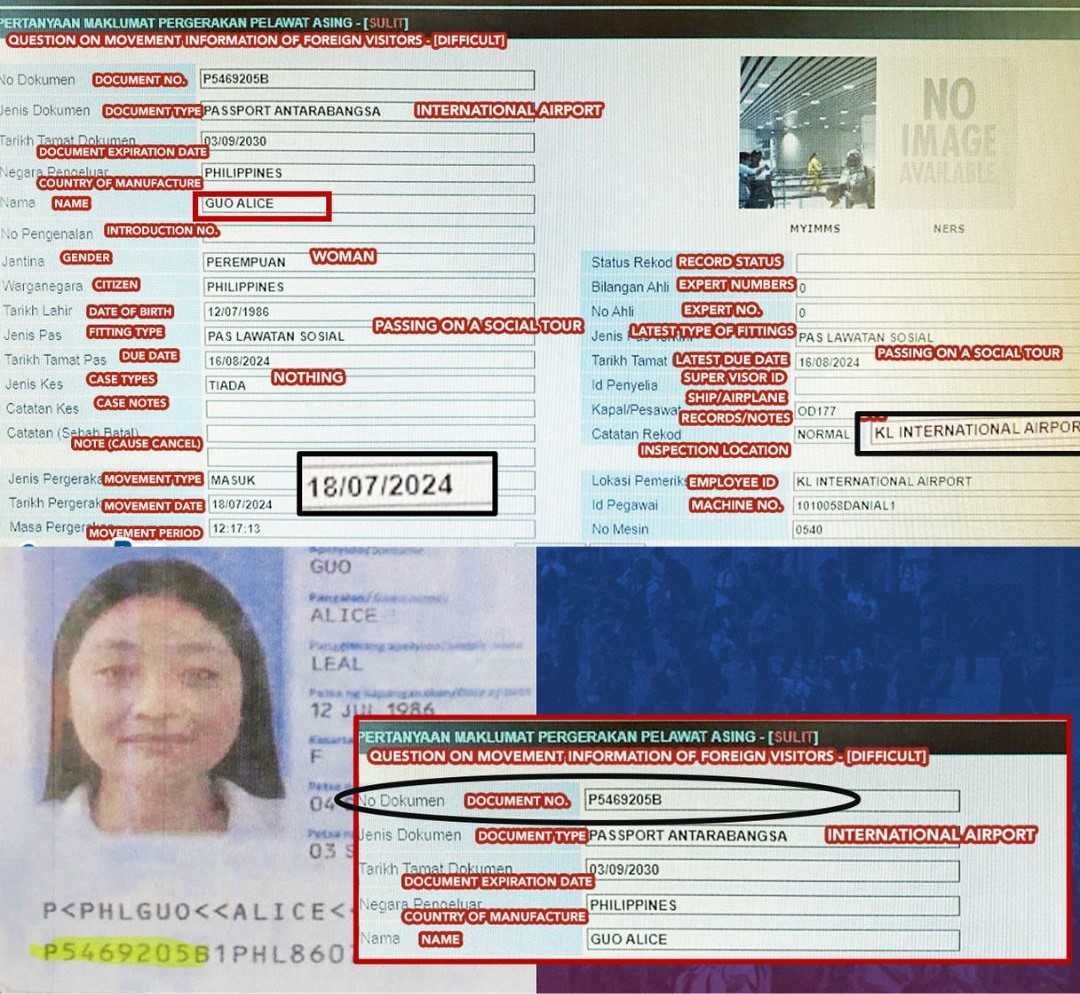Screen dimensions: 1080x994
Task: Click the empty Catatan Kes notes field
Action: (368, 409)
